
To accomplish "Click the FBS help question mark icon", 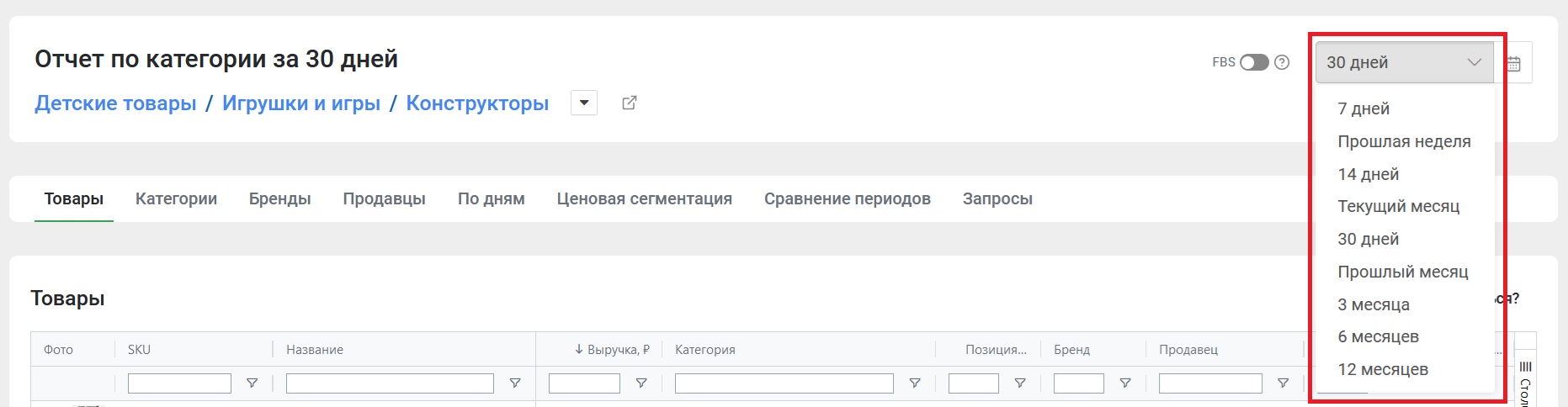I will [1282, 62].
